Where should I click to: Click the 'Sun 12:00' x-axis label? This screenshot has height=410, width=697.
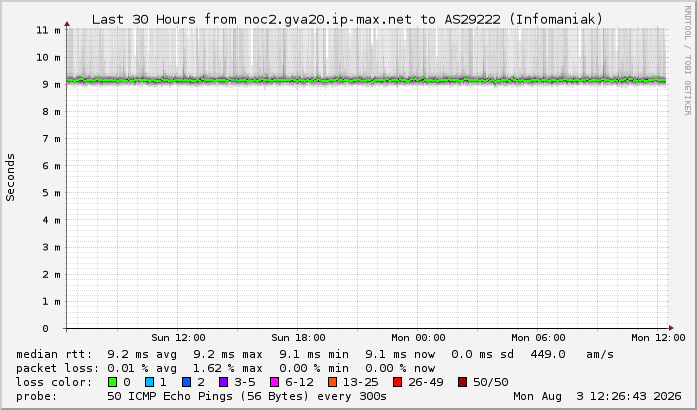point(178,338)
